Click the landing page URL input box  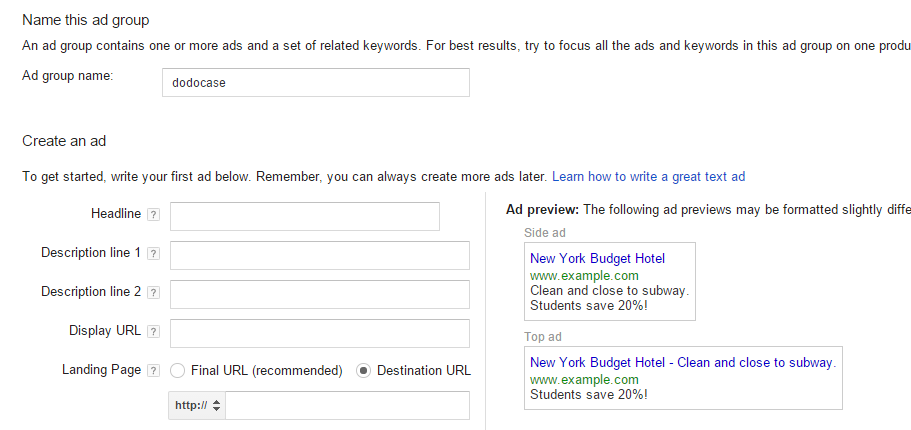coord(348,406)
